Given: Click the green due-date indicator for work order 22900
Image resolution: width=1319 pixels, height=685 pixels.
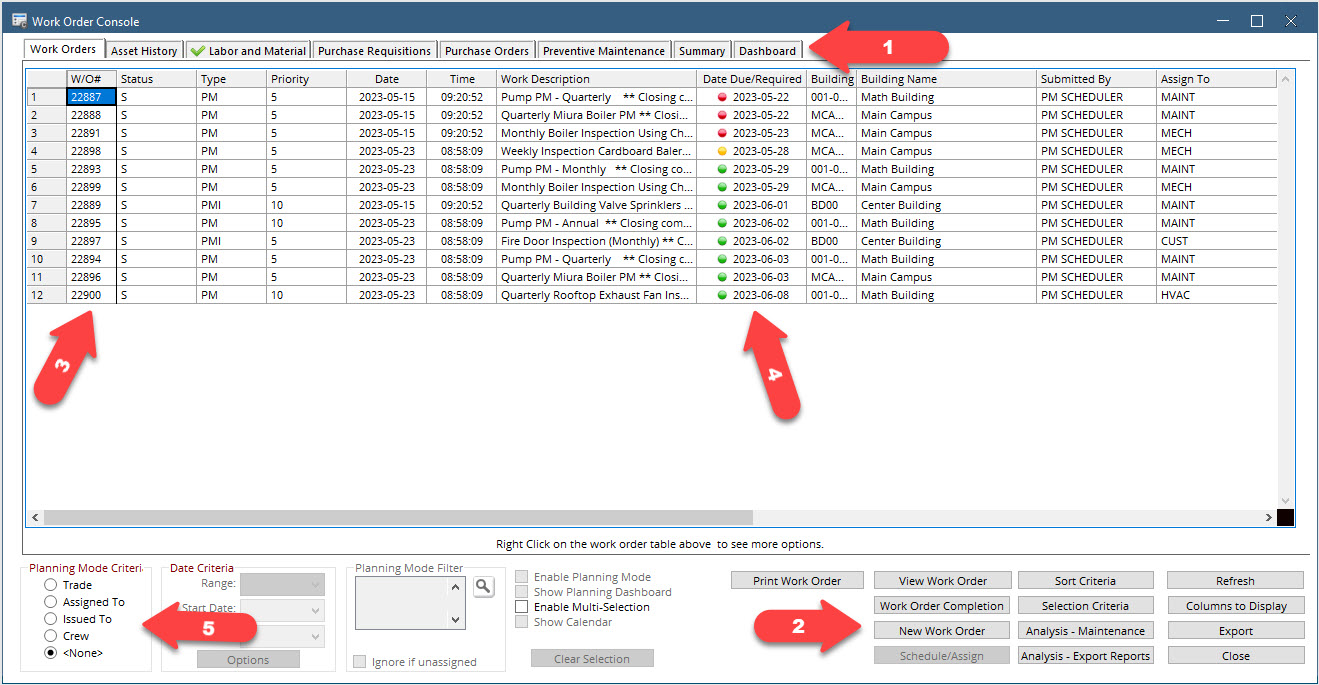Looking at the screenshot, I should click(722, 295).
